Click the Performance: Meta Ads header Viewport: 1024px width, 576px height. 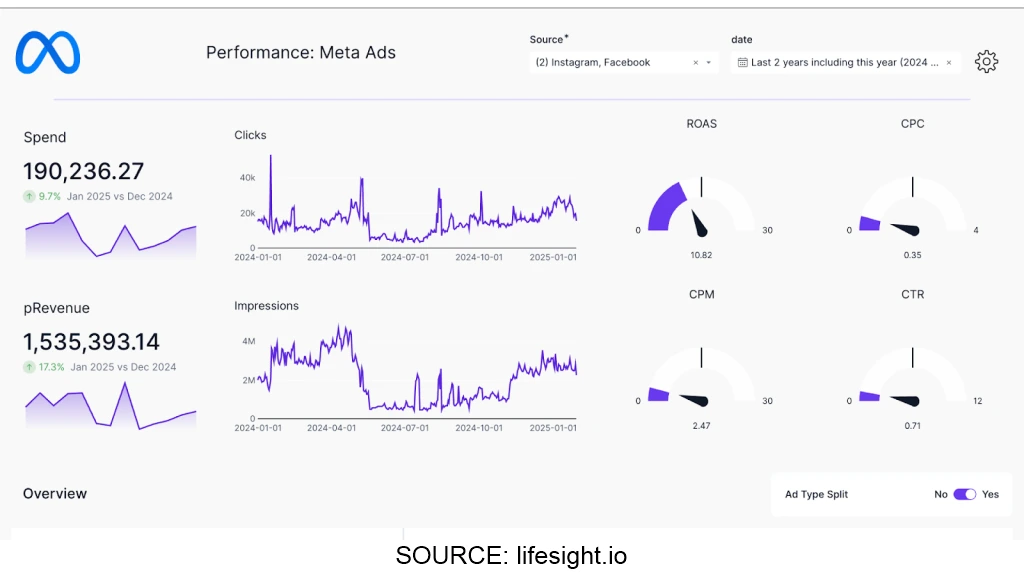[300, 52]
